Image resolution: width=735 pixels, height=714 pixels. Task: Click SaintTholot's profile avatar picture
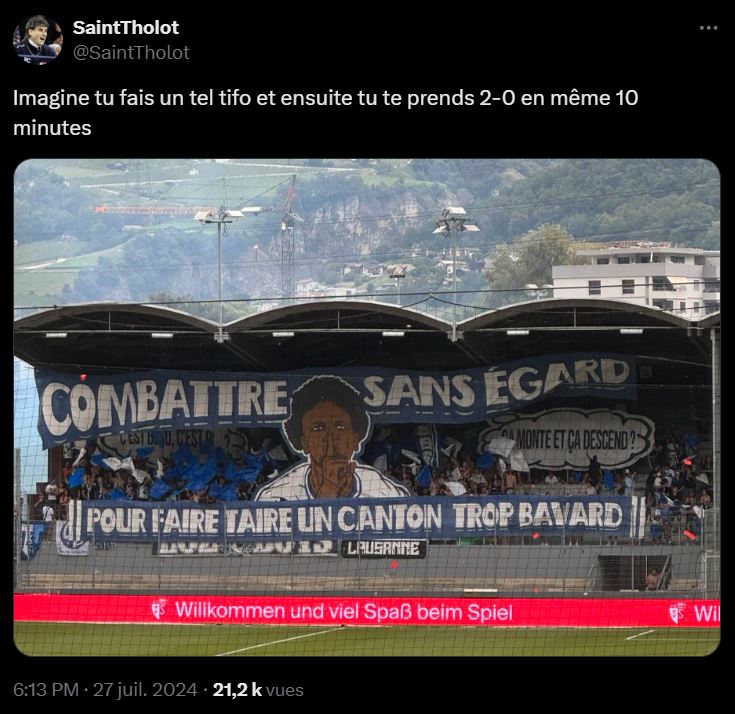[38, 39]
